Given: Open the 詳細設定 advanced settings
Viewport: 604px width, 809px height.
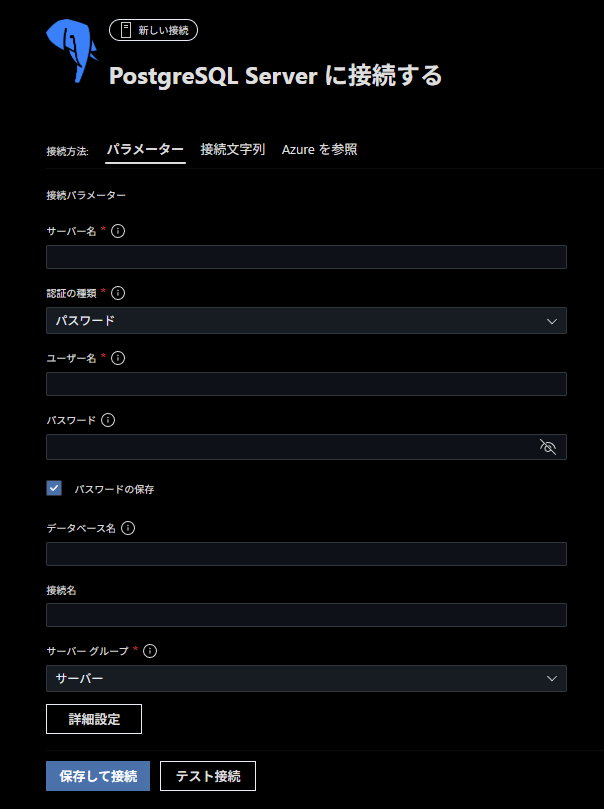Looking at the screenshot, I should tap(93, 718).
